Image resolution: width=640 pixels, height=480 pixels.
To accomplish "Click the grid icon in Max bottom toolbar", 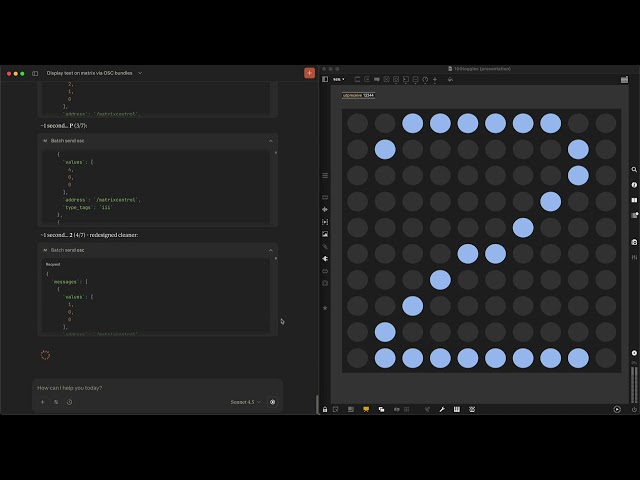I will coord(407,409).
